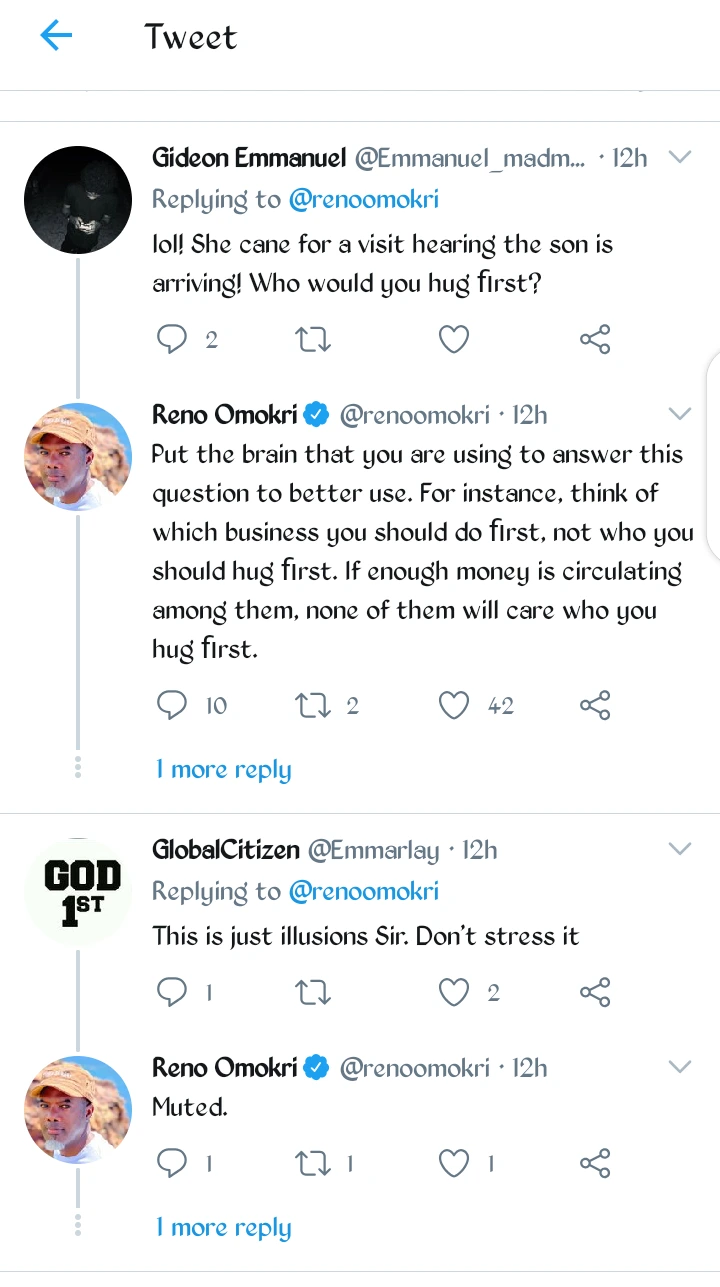Viewport: 720px width, 1287px height.
Task: Reply to Gideon Emmanuel's tweet
Action: pyautogui.click(x=173, y=340)
